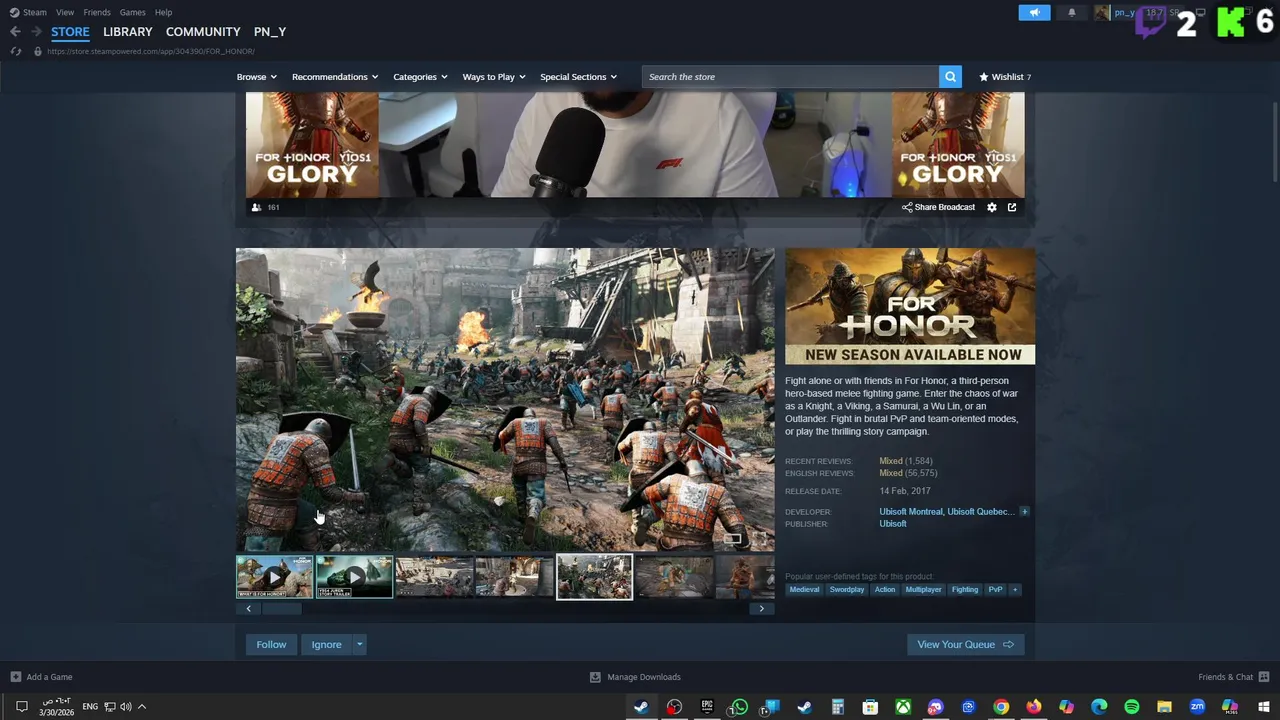The width and height of the screenshot is (1280, 720).
Task: Open the PN_Y profile tab
Action: click(x=270, y=31)
